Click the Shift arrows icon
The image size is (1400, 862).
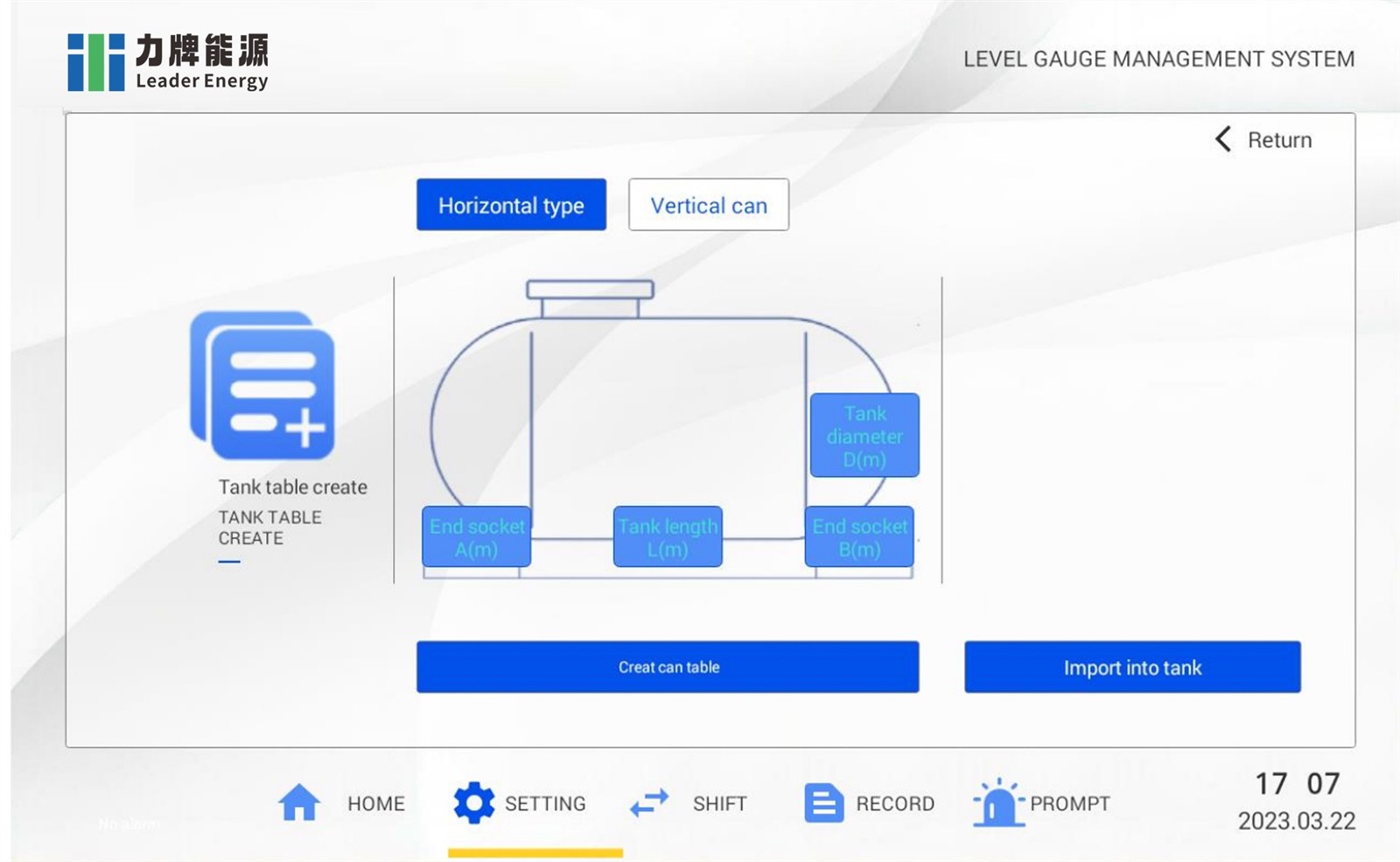(x=649, y=802)
